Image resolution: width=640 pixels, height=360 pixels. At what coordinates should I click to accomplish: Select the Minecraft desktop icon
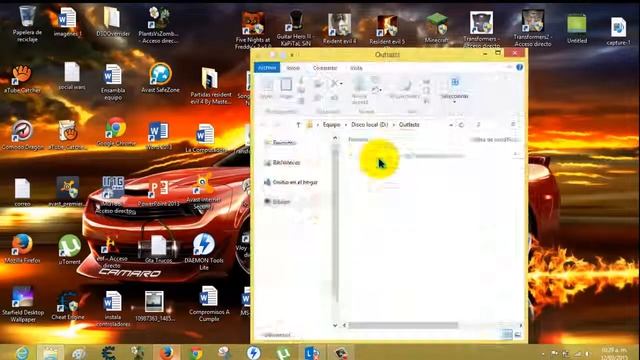[x=436, y=28]
